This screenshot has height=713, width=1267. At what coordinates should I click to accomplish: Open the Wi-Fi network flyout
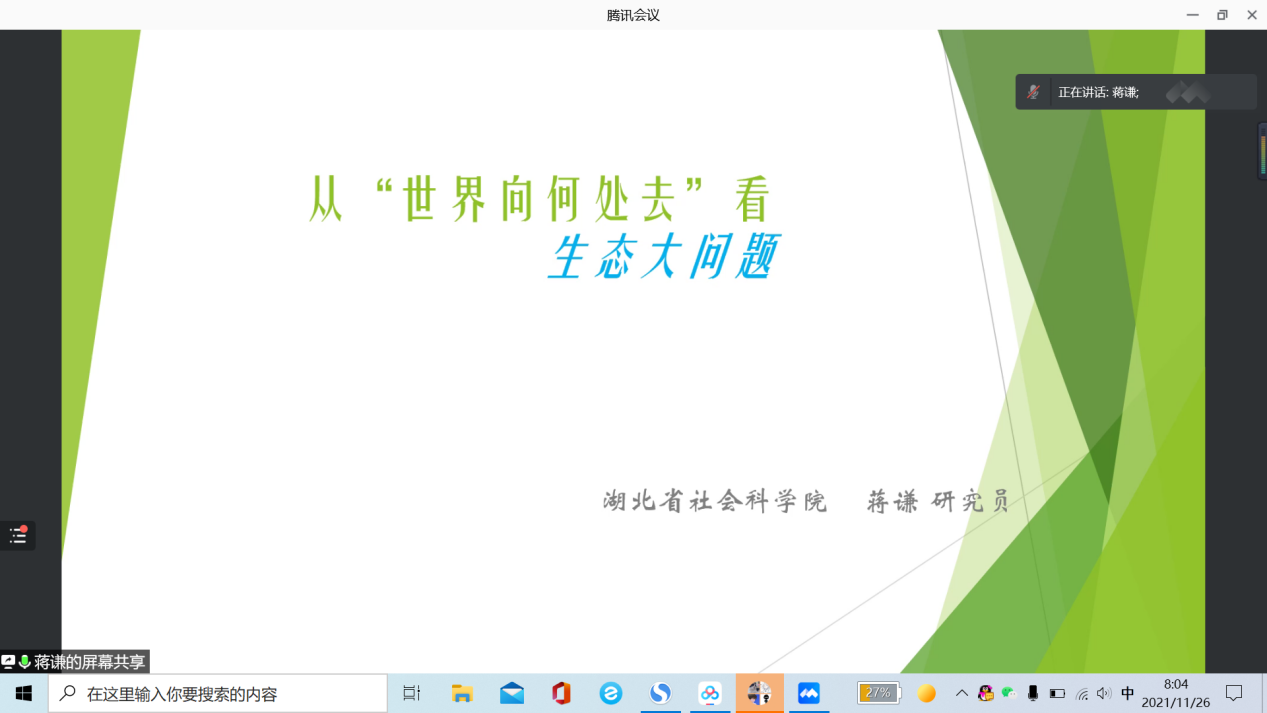tap(1081, 693)
